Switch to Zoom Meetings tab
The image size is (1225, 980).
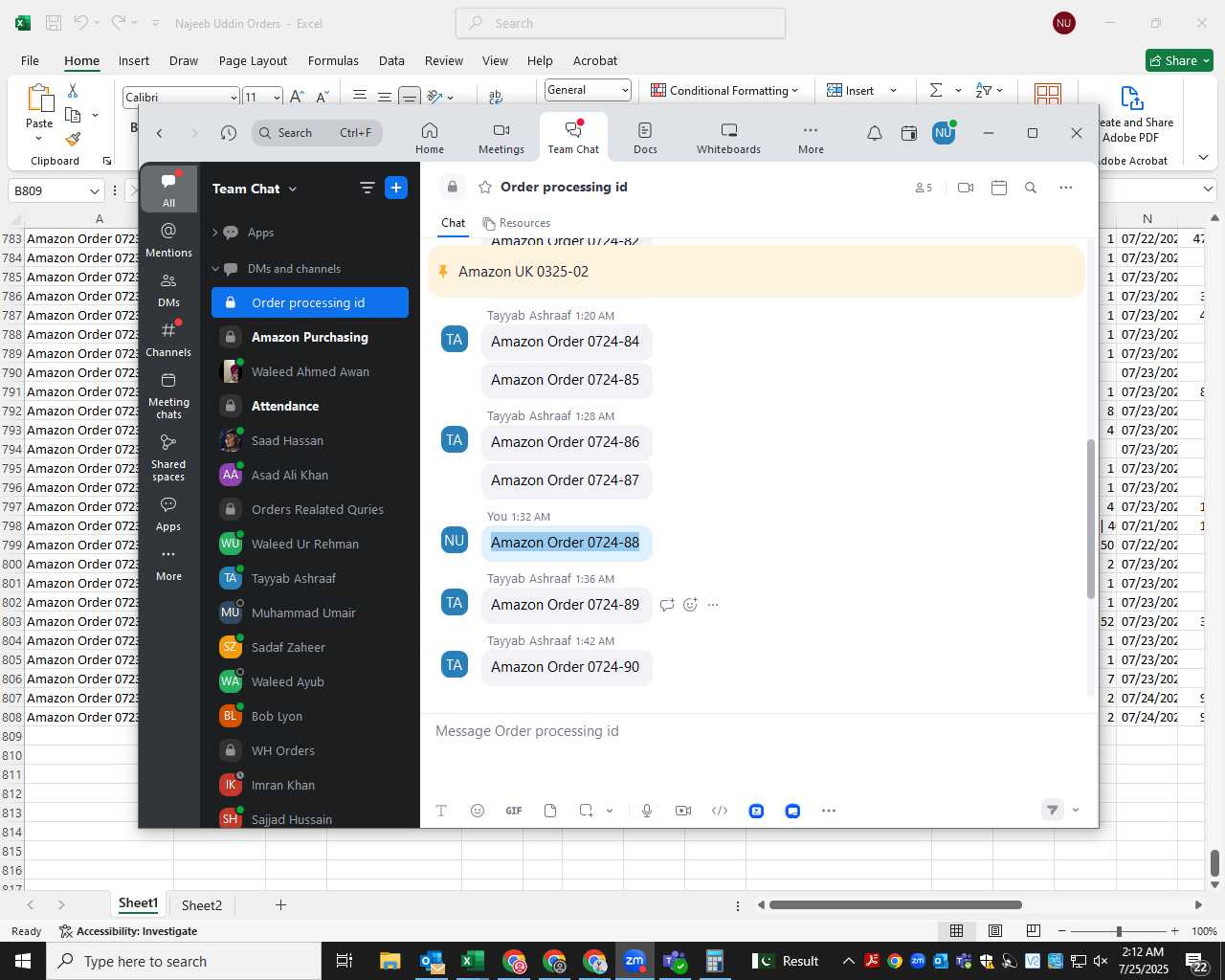501,138
